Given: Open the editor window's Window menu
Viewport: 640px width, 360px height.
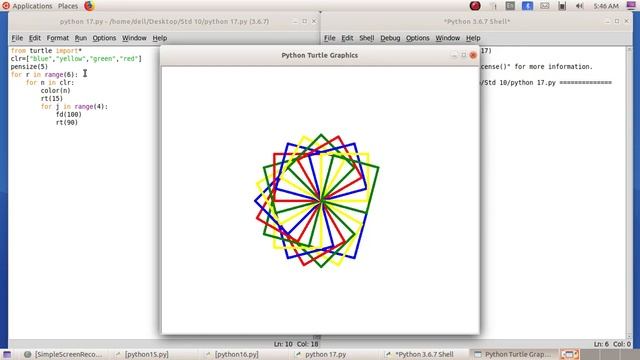Looking at the screenshot, I should point(134,38).
